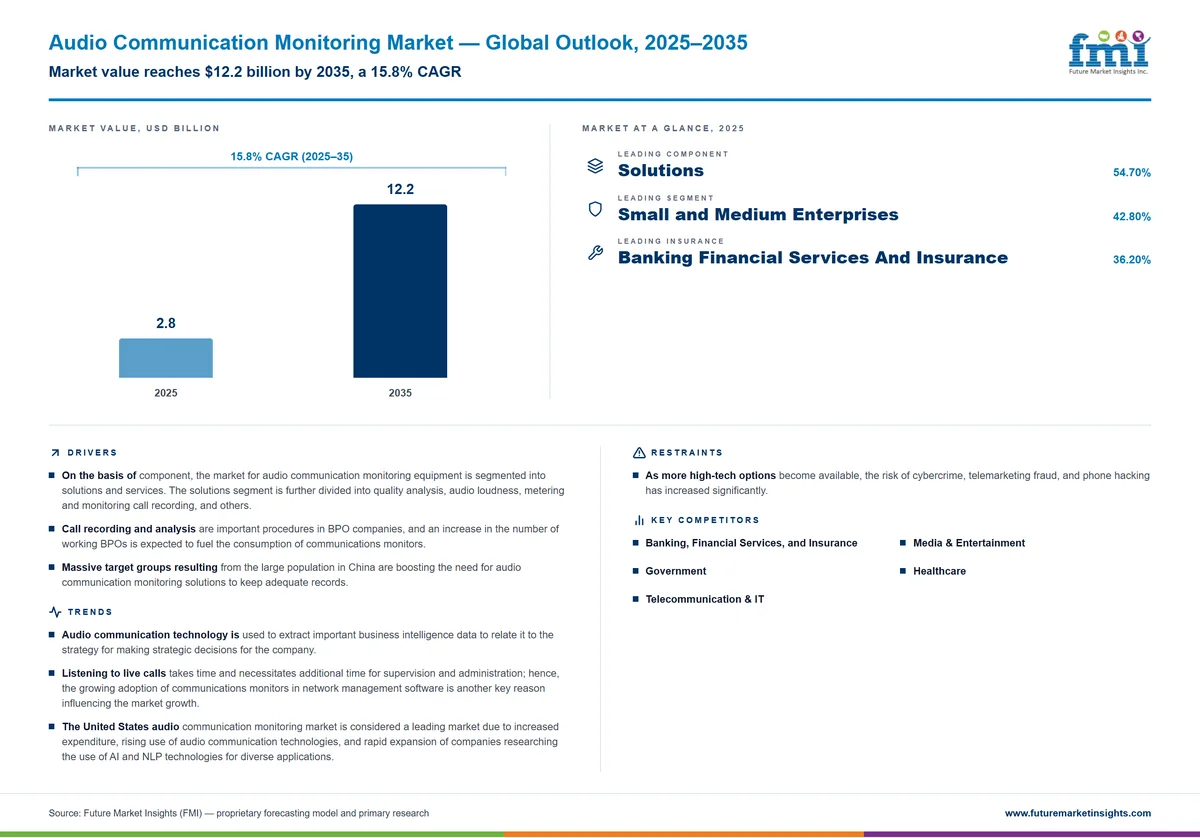Click the Trends section heading
The height and width of the screenshot is (838, 1200).
(90, 612)
